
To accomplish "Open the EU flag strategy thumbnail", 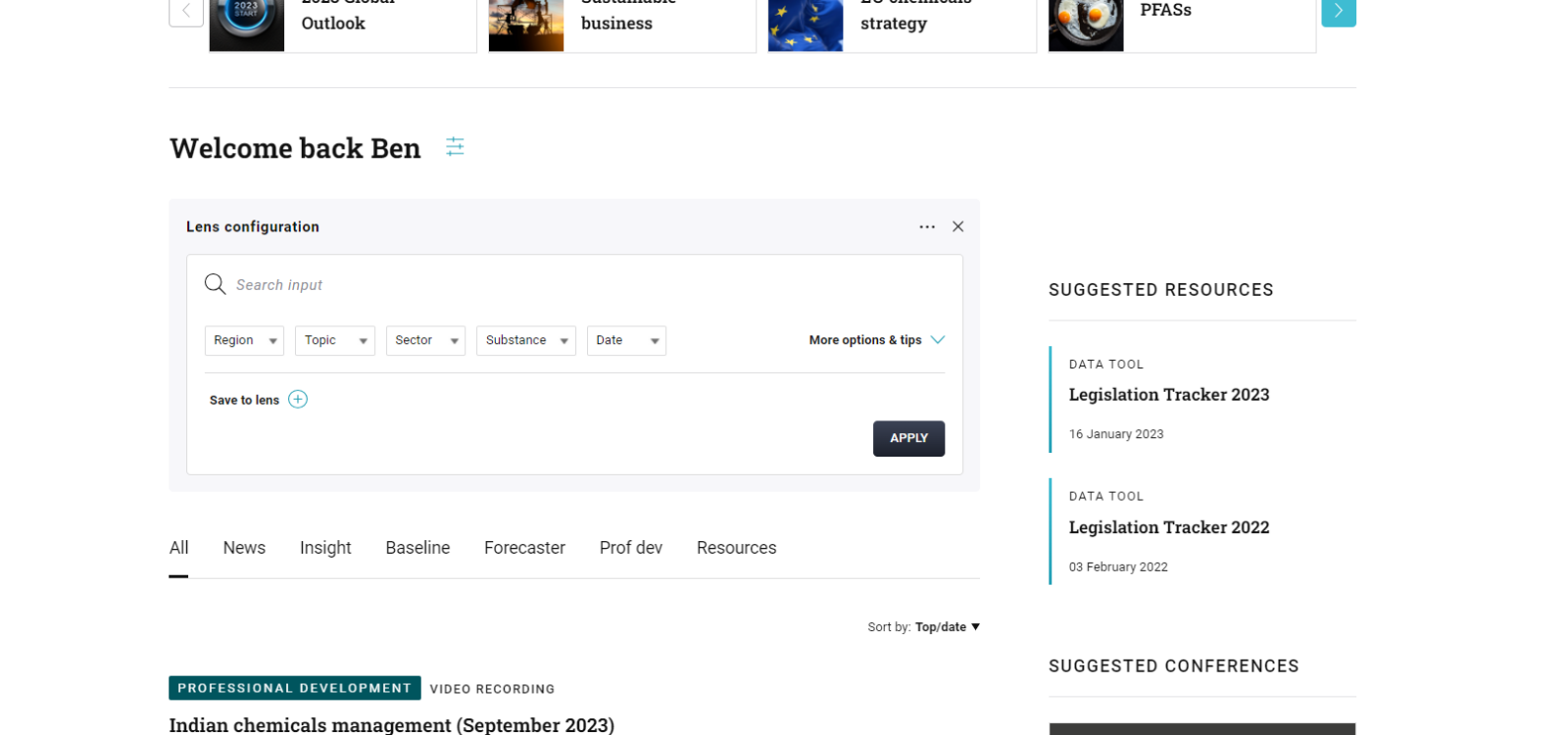I will (806, 24).
